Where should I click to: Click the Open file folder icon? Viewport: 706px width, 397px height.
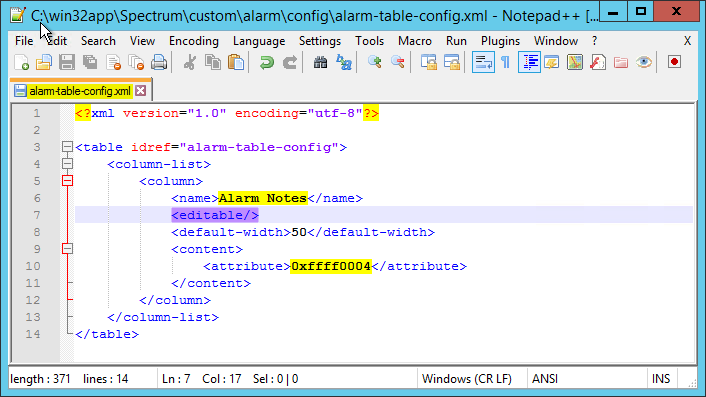click(x=44, y=62)
